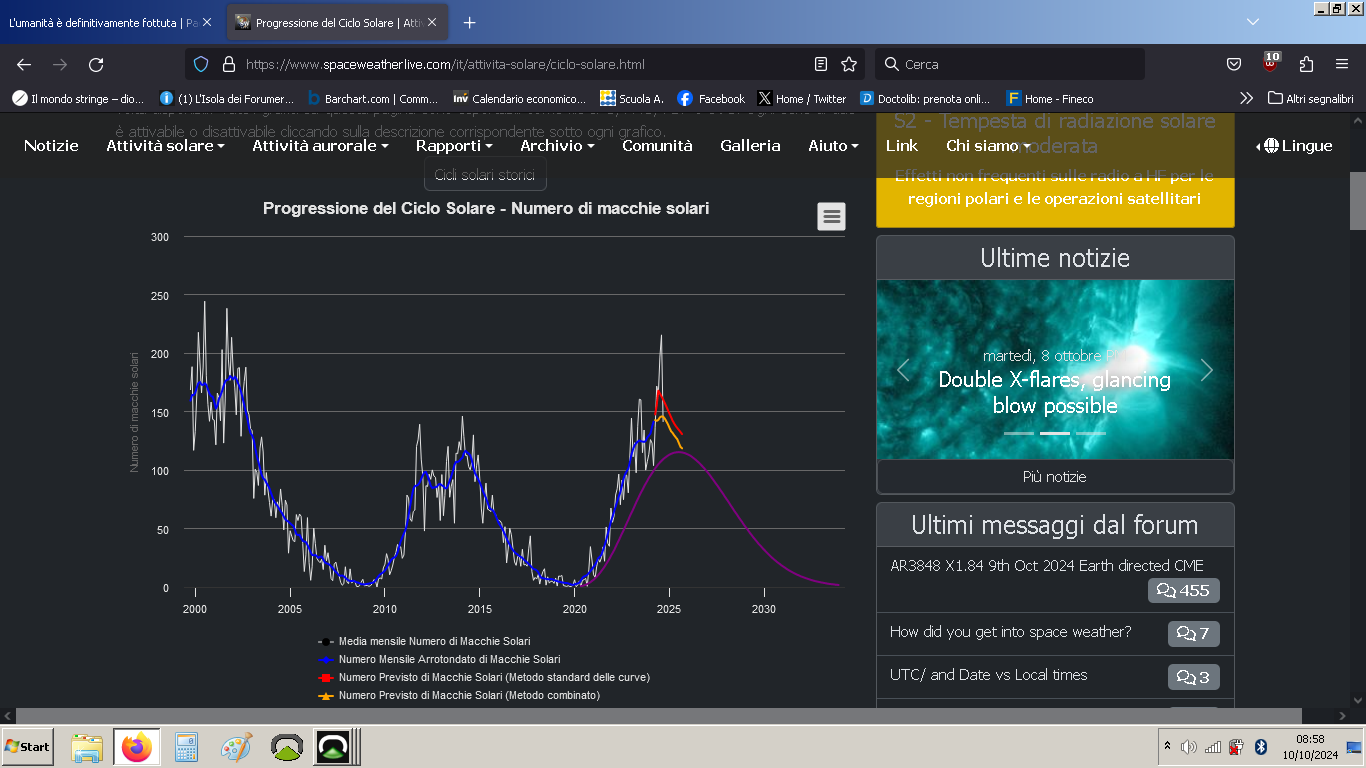Open the Il mondo stringe bookmark
The image size is (1366, 768).
[x=79, y=99]
